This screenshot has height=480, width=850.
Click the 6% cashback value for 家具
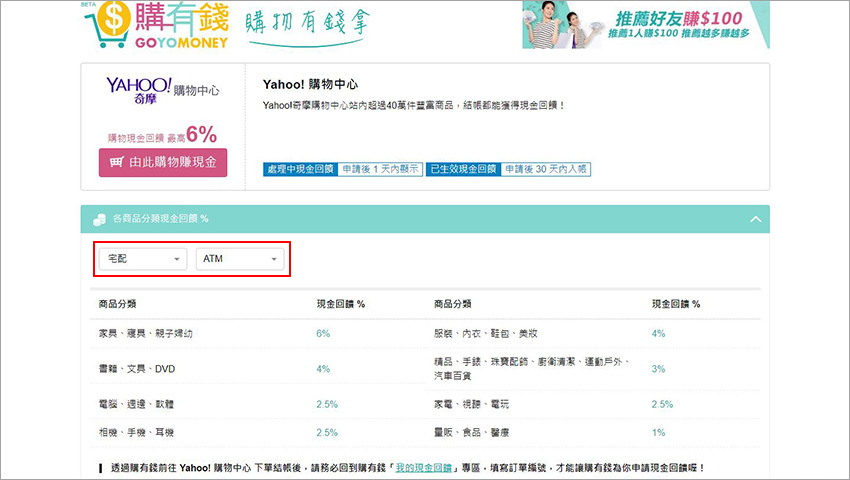tap(323, 334)
